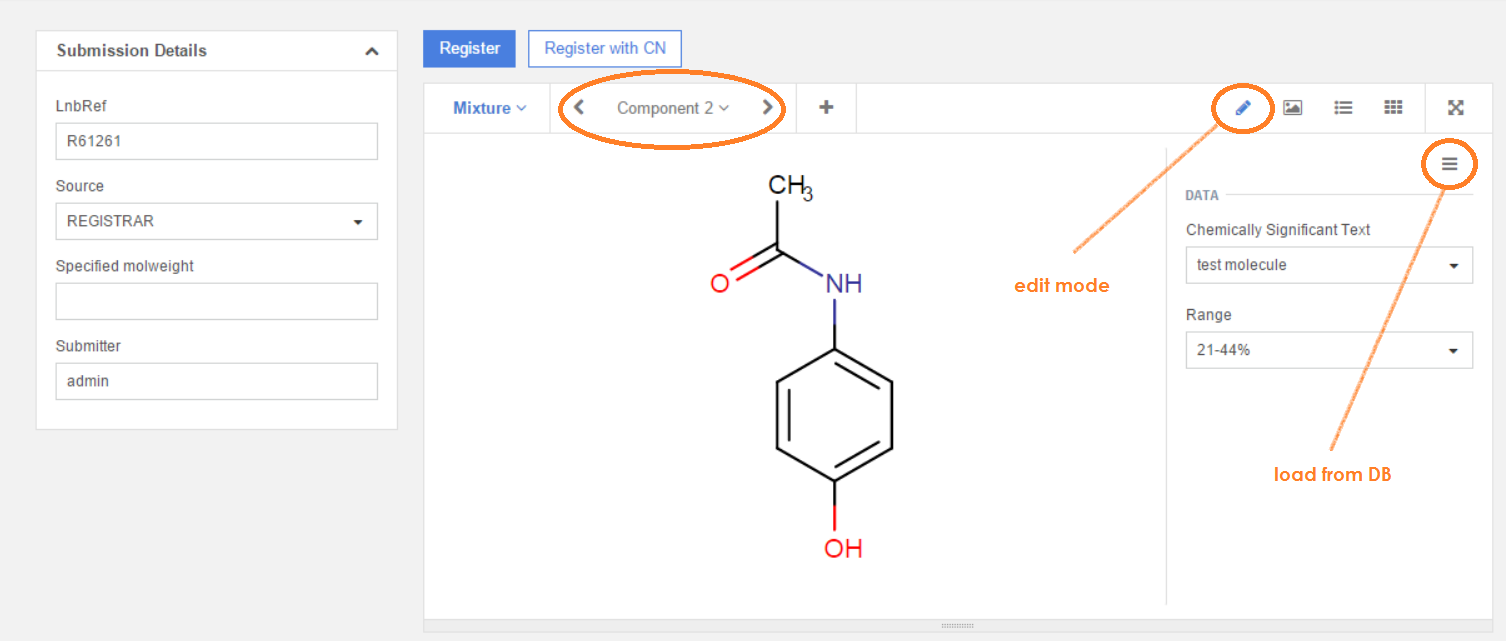Click the Submitter input field
Viewport: 1506px width, 641px height.
point(216,382)
